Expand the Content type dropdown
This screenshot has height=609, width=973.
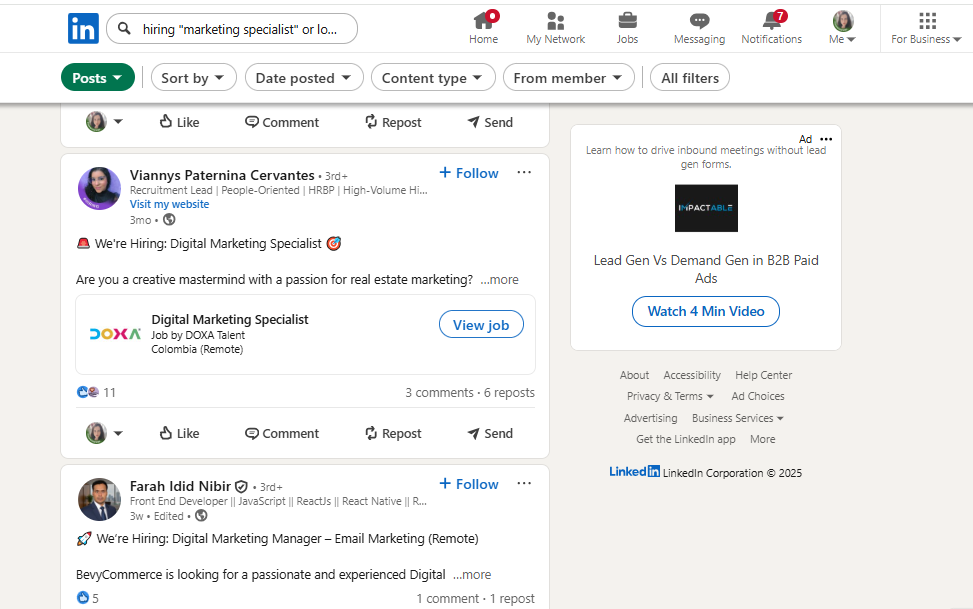[x=433, y=77]
